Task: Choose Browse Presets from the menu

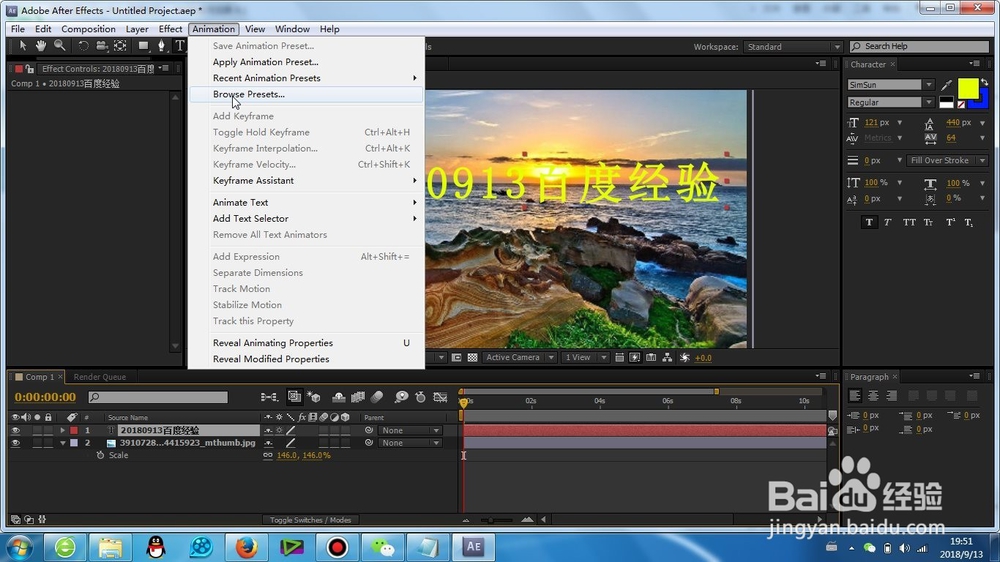Action: [x=306, y=94]
